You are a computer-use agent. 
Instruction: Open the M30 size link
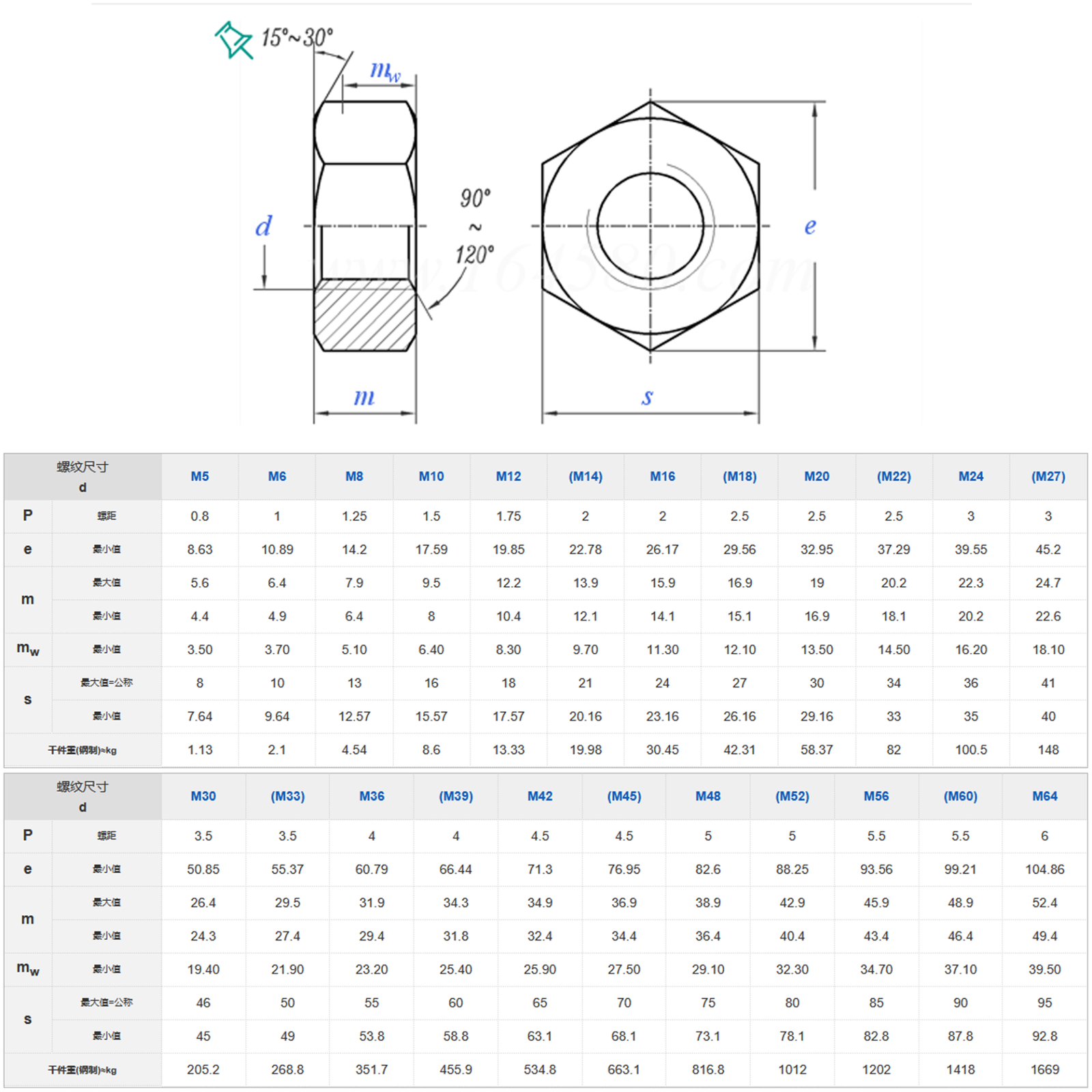203,796
